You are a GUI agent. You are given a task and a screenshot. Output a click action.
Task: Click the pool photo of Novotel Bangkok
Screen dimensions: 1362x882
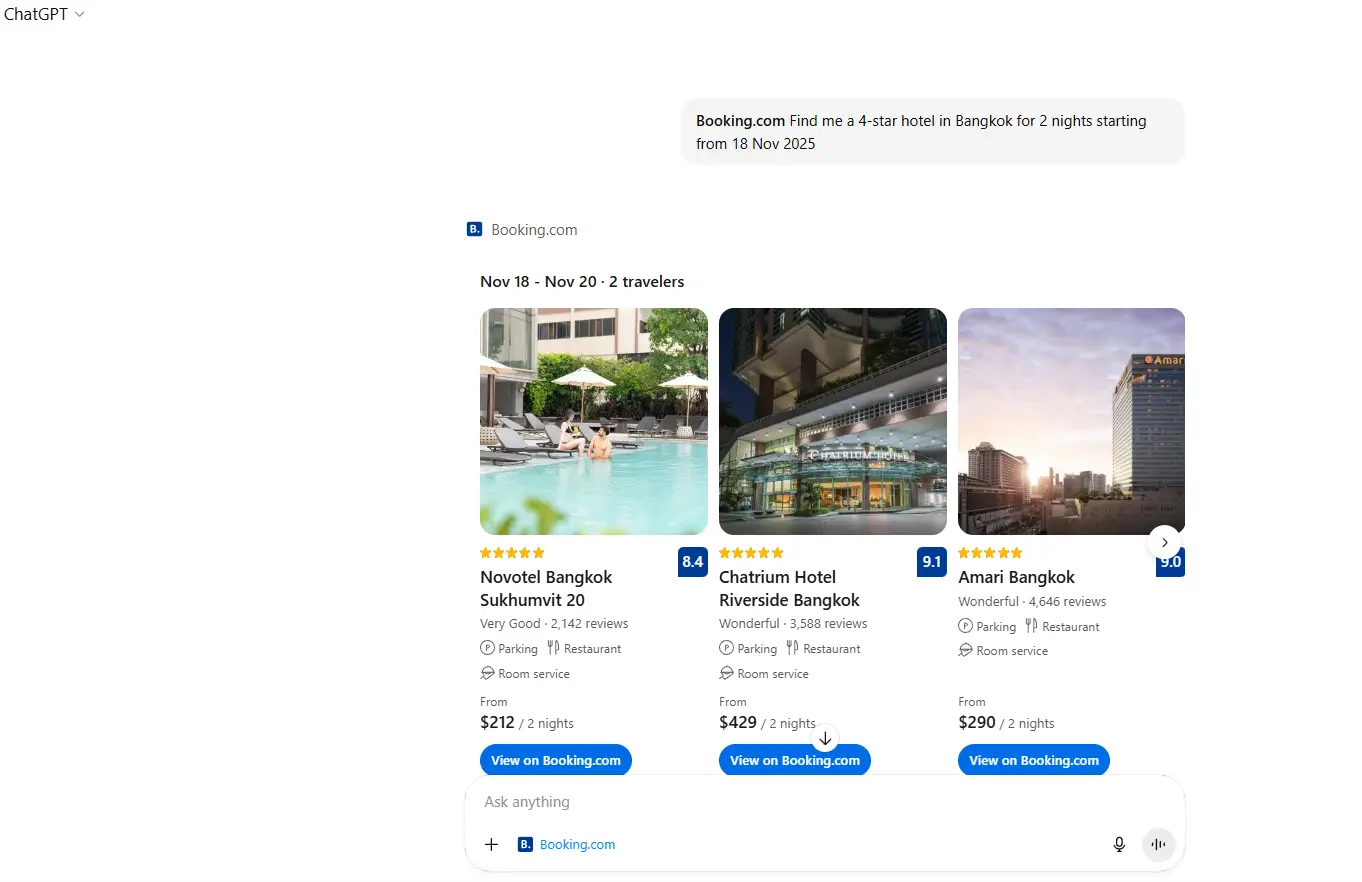[x=593, y=421]
